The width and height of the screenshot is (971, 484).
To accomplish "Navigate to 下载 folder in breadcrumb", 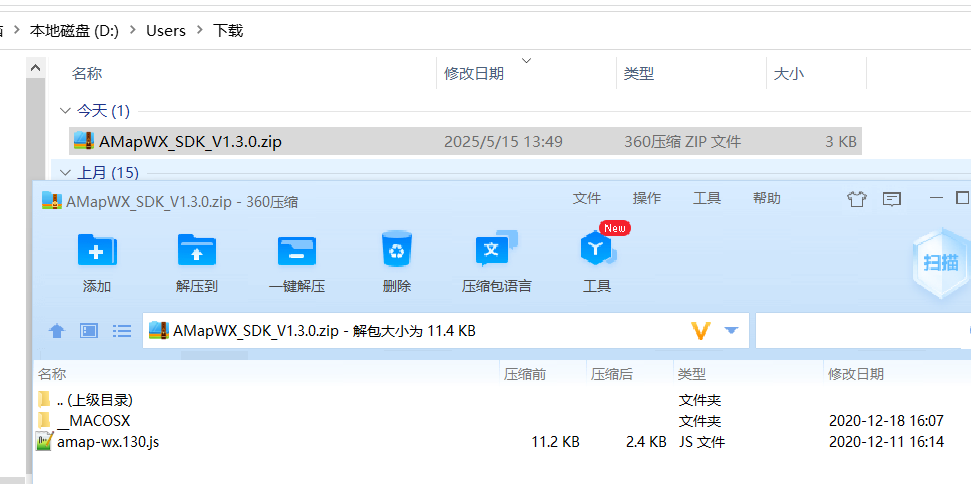I will tap(228, 30).
